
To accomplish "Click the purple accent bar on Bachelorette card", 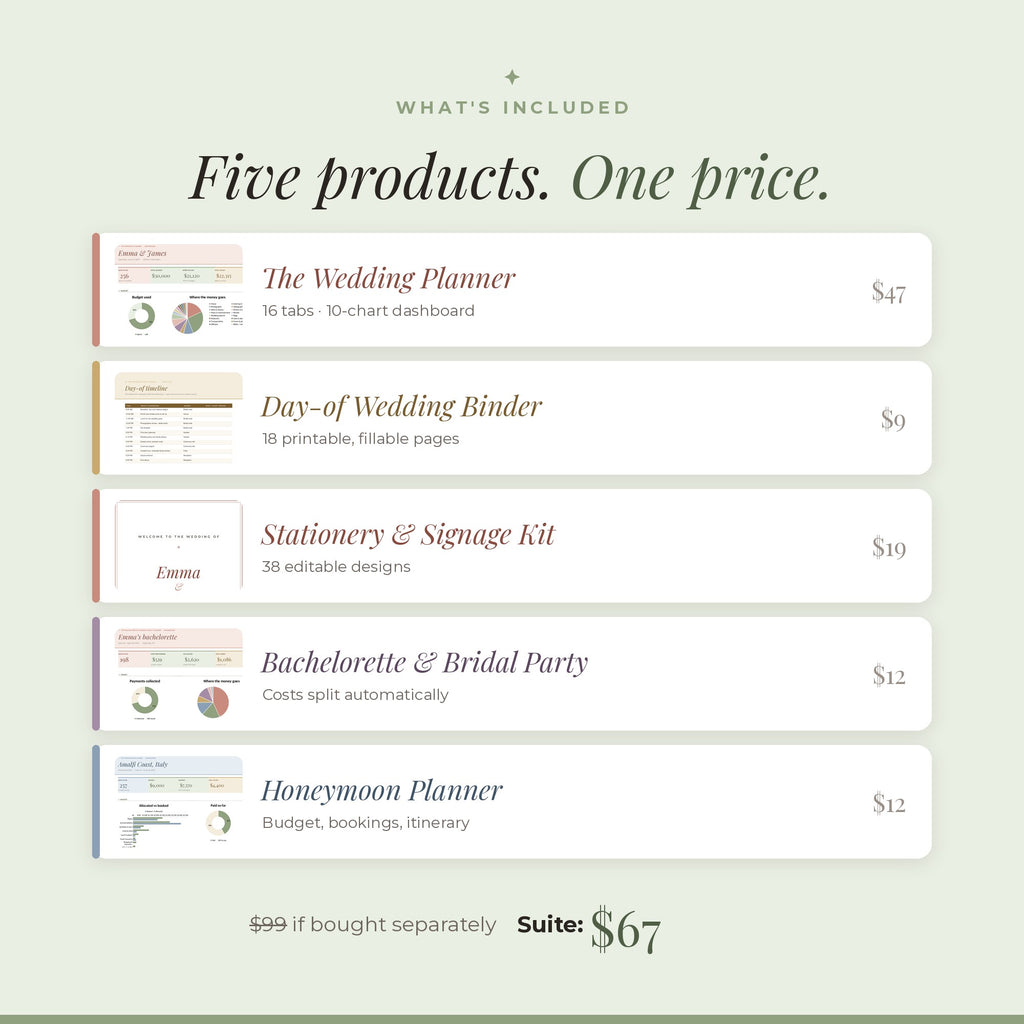I will click(96, 673).
